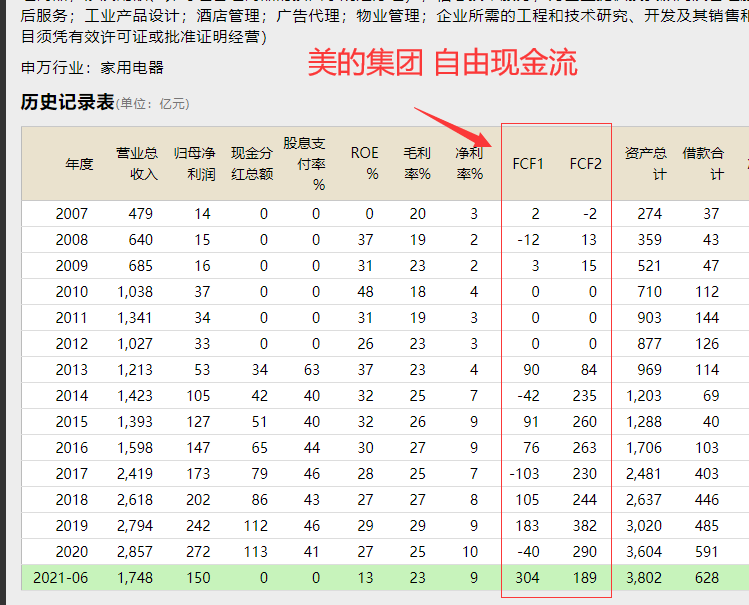Select the 2021-06 row label
Viewport: 749px width, 605px height.
(x=61, y=578)
